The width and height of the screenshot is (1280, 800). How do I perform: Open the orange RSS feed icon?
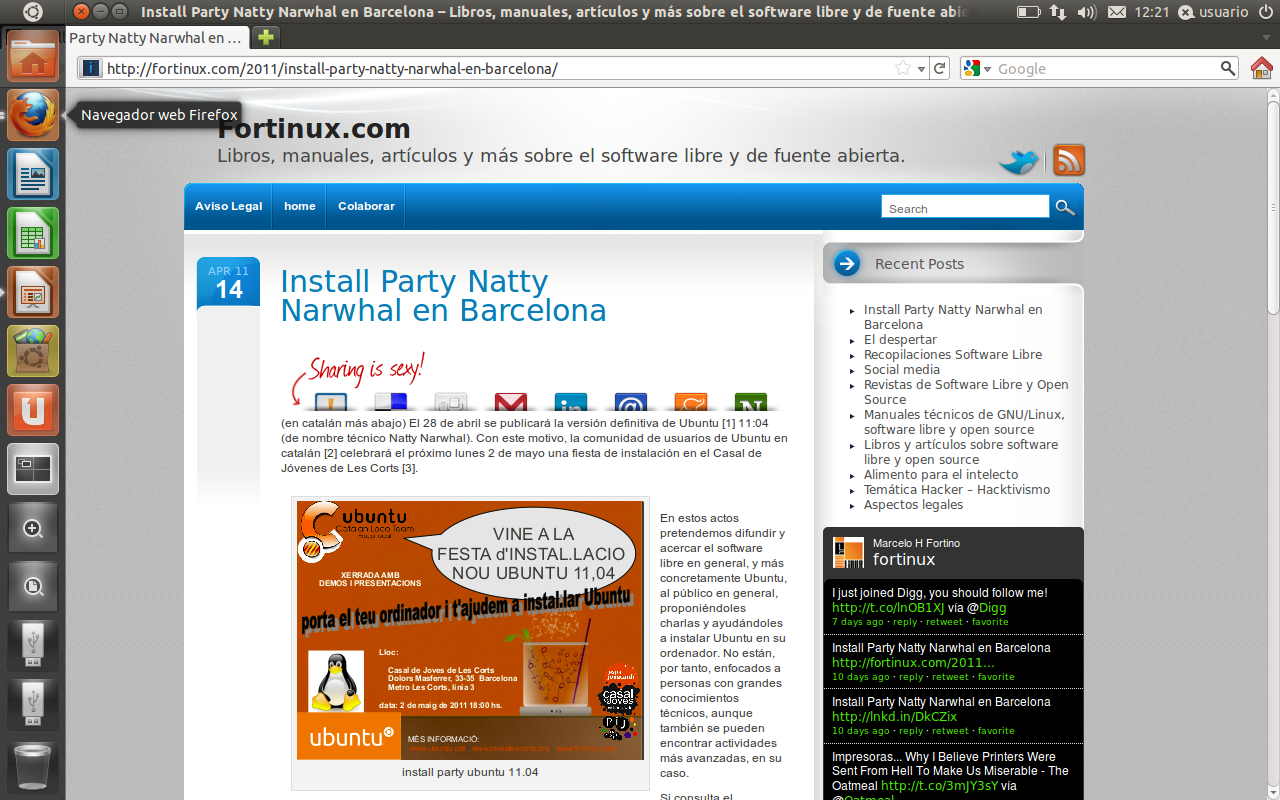tap(1069, 160)
